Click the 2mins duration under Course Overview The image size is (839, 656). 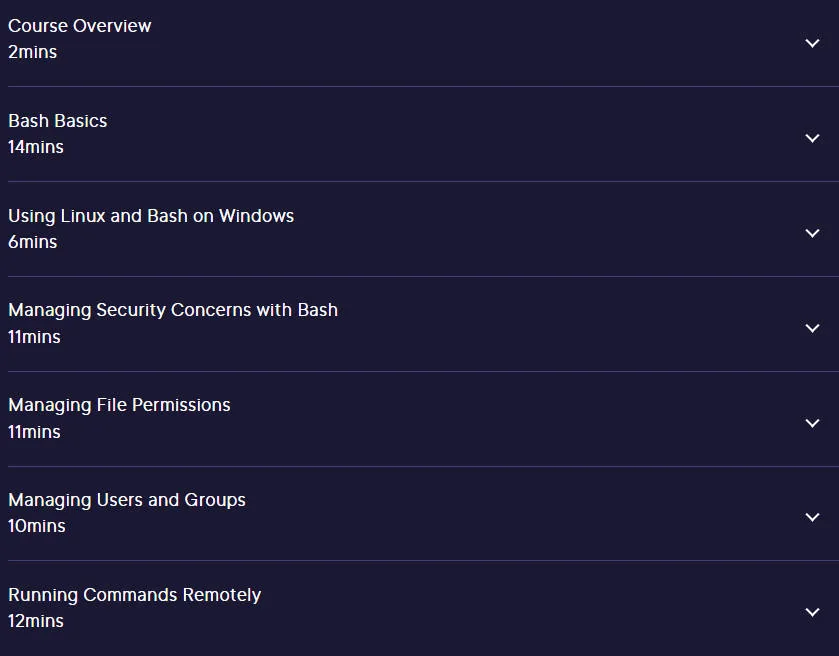[33, 52]
